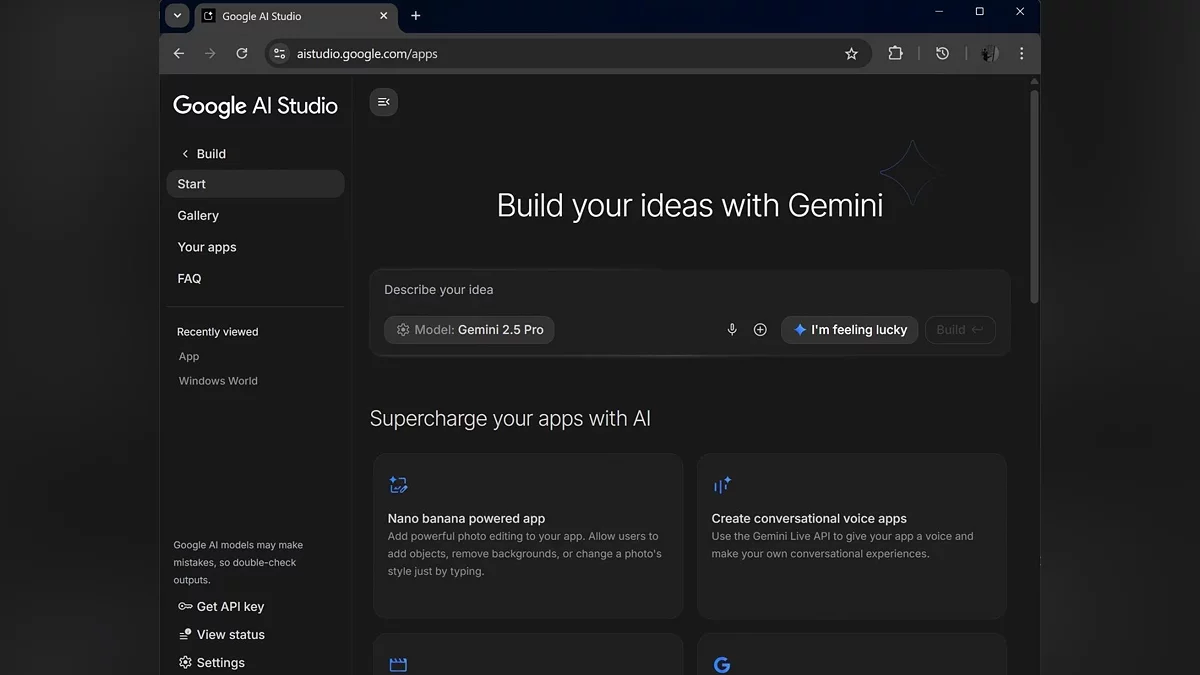Viewport: 1200px width, 675px height.
Task: Collapse the sidebar with the panel toggle icon
Action: (x=383, y=102)
